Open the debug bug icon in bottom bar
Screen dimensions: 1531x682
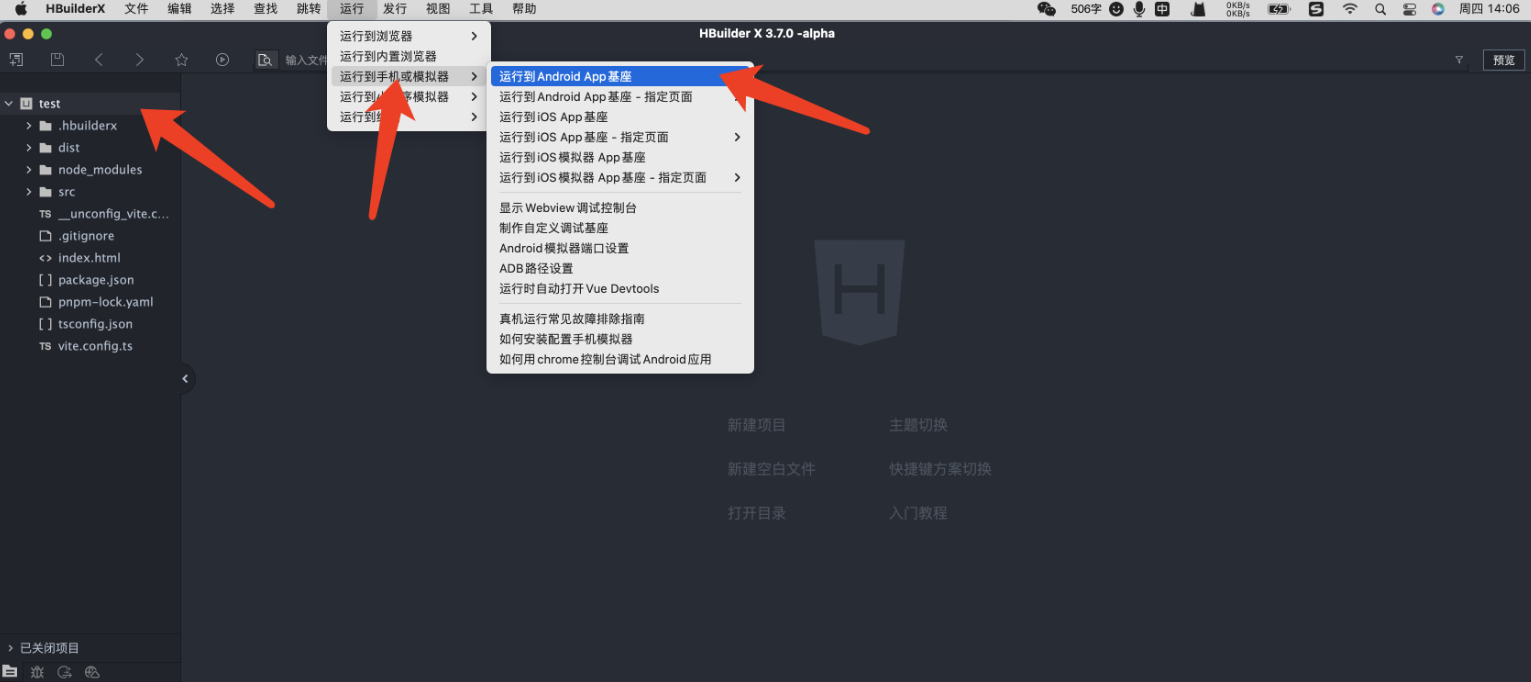click(37, 672)
